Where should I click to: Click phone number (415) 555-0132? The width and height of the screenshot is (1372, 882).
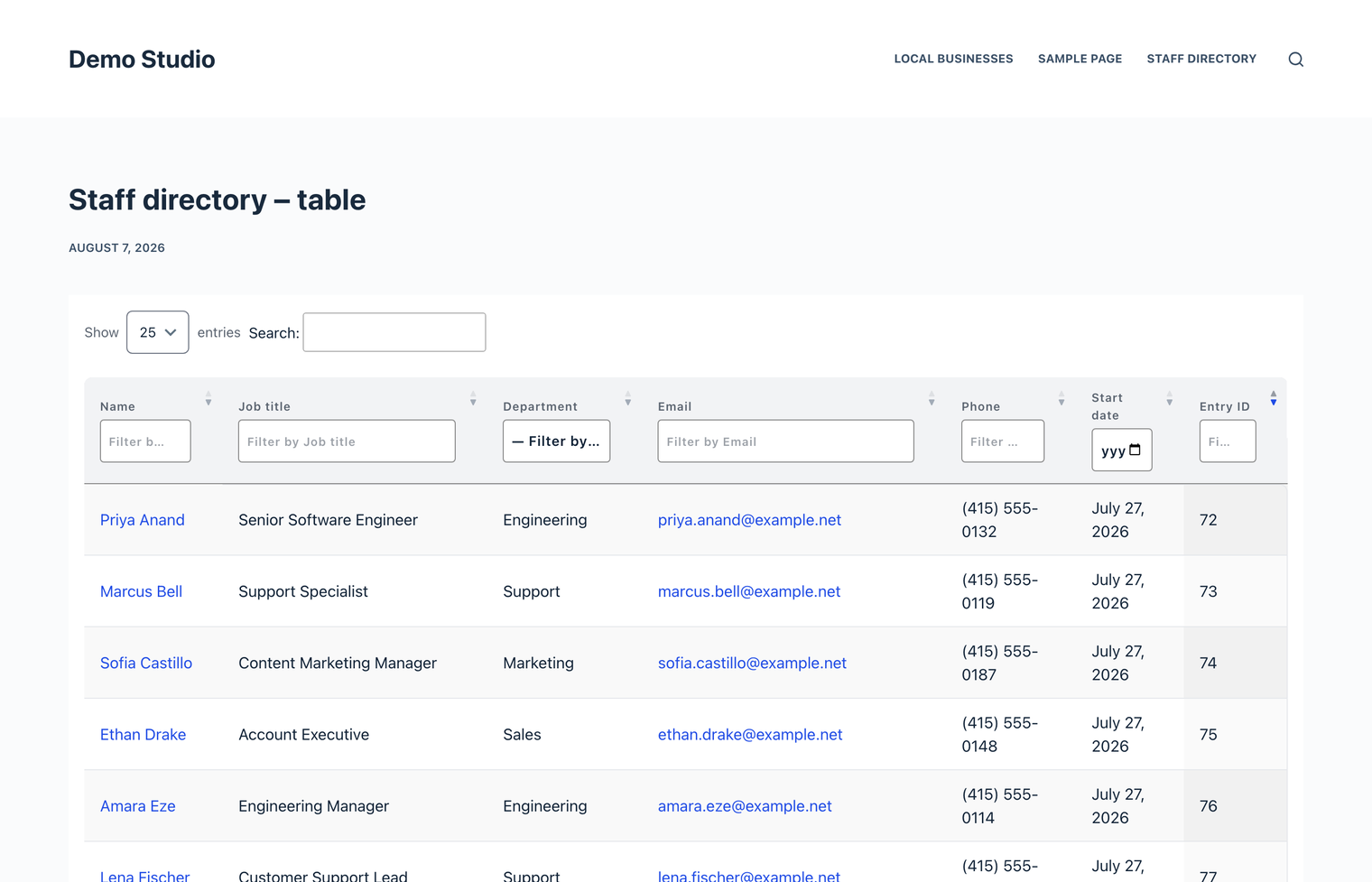tap(1000, 520)
